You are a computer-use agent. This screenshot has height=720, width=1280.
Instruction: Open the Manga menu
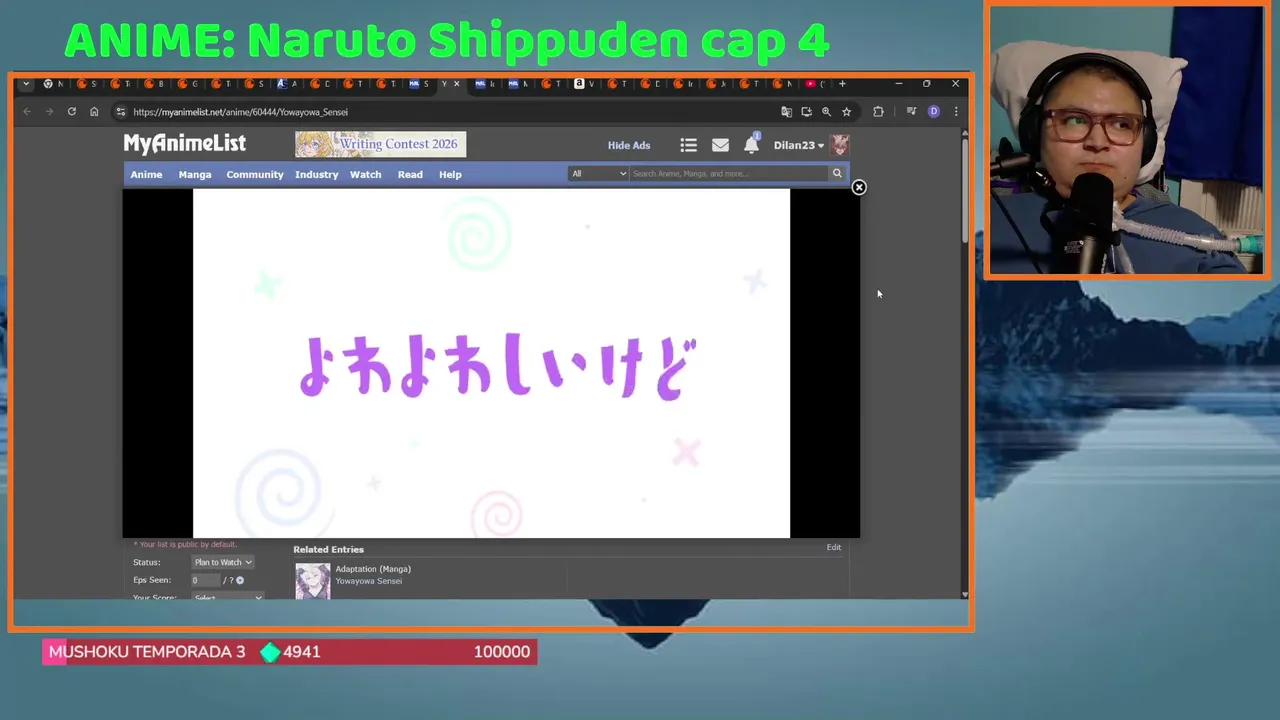(x=195, y=174)
